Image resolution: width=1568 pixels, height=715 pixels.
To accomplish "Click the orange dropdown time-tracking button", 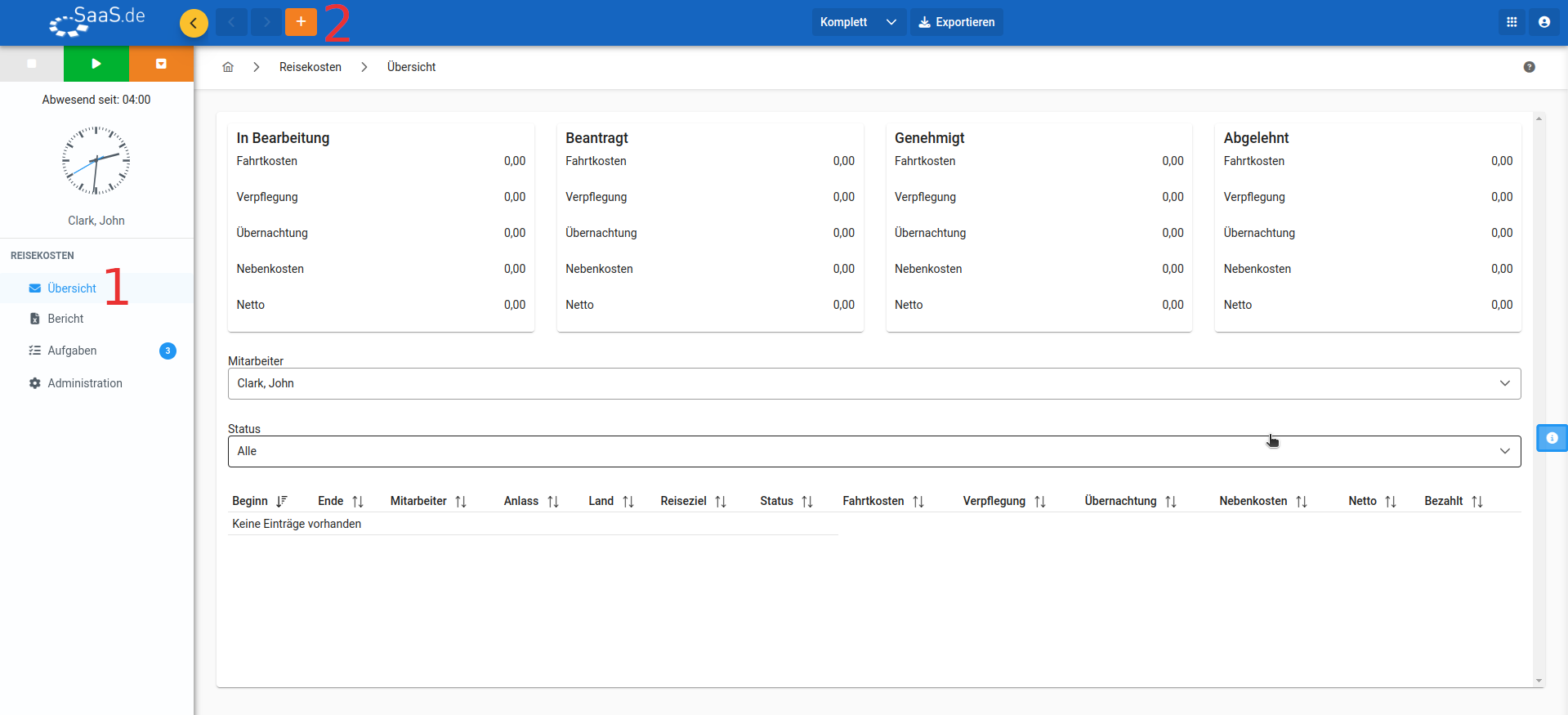I will [x=161, y=64].
